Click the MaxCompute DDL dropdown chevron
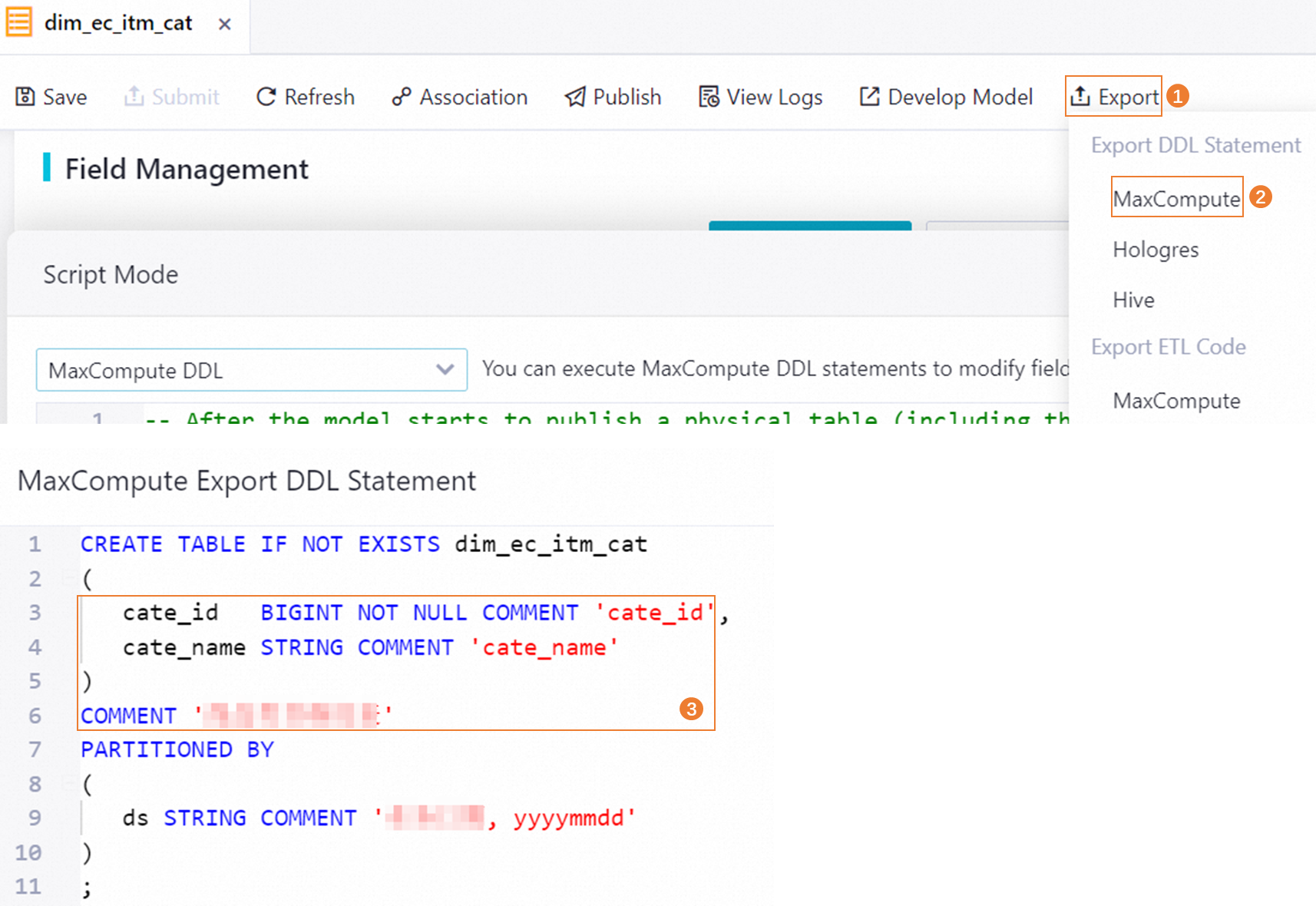 pos(445,369)
